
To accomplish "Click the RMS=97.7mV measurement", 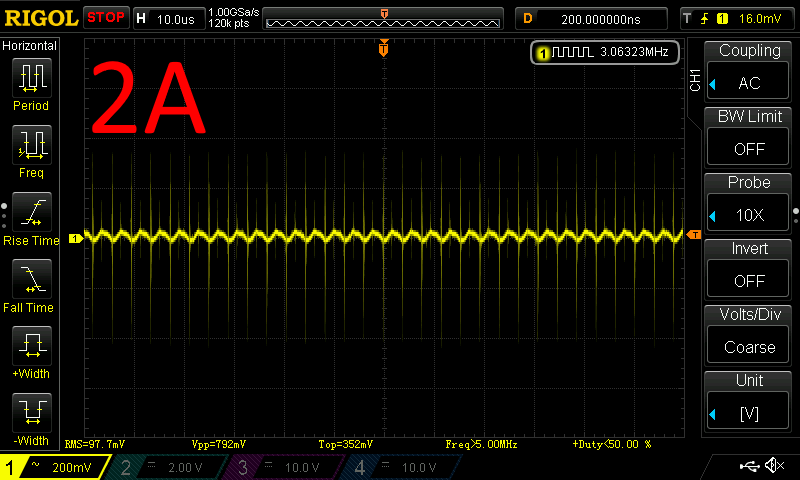I will coord(95,444).
